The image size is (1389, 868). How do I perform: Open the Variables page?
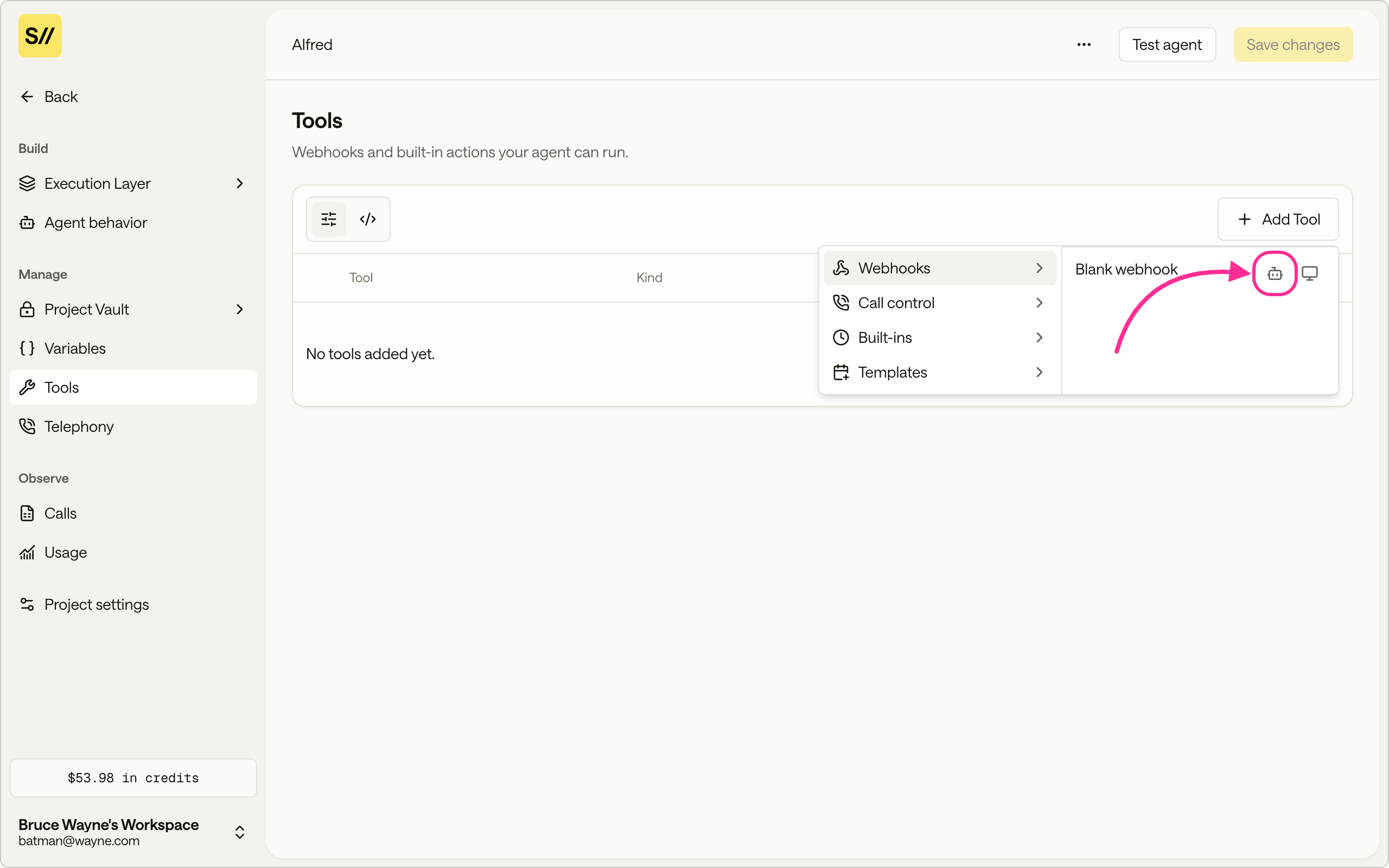click(x=133, y=348)
